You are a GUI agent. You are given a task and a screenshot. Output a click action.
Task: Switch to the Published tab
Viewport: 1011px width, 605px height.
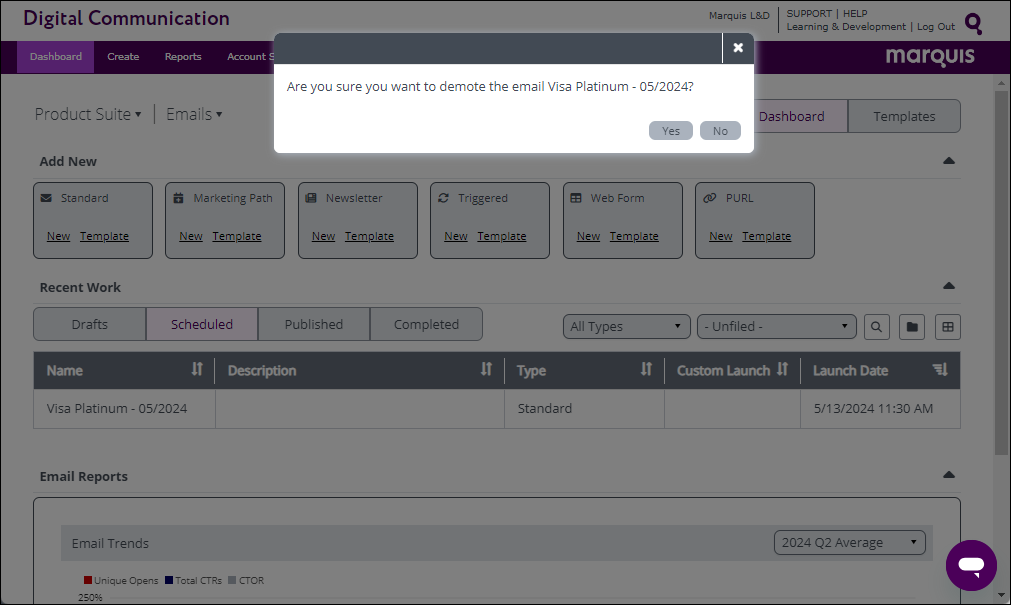click(314, 324)
